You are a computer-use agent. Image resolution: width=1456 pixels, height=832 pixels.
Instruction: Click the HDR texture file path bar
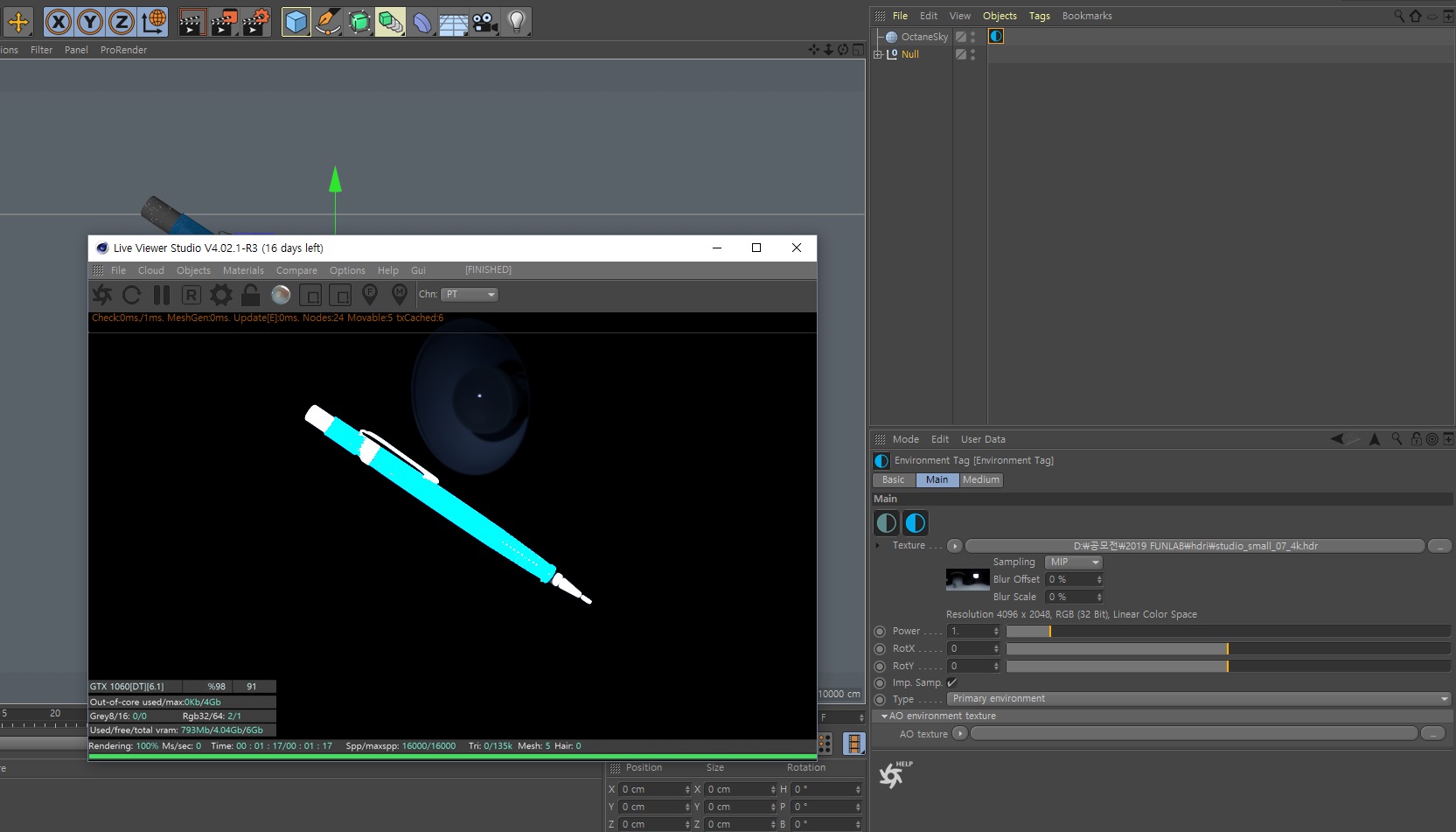(x=1195, y=546)
